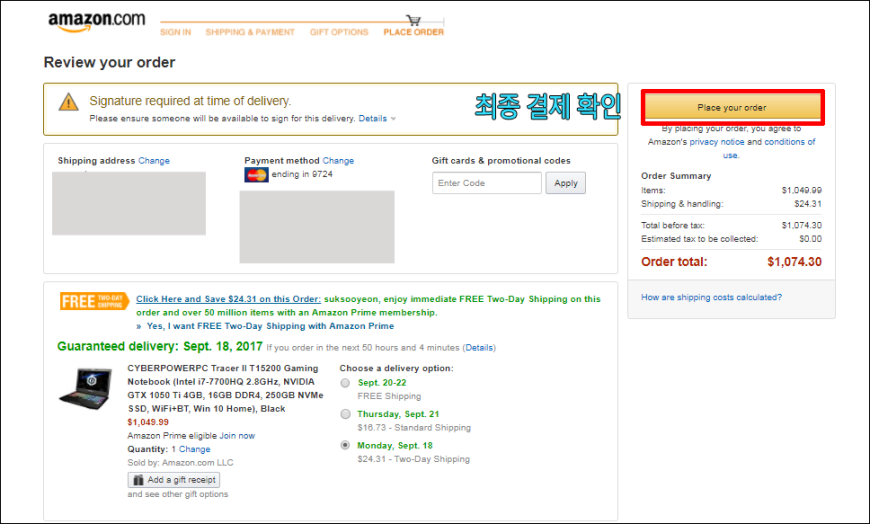Click Shipping & handling $24.31 value
Image resolution: width=870 pixels, height=524 pixels.
(807, 204)
